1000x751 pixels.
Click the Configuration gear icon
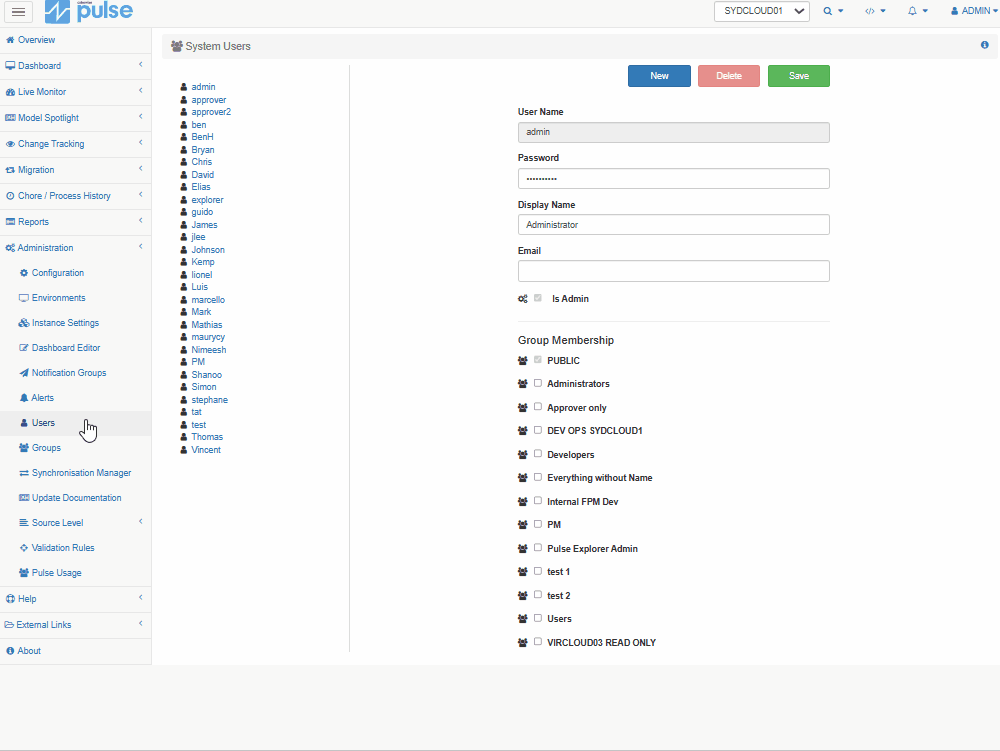click(x=24, y=273)
